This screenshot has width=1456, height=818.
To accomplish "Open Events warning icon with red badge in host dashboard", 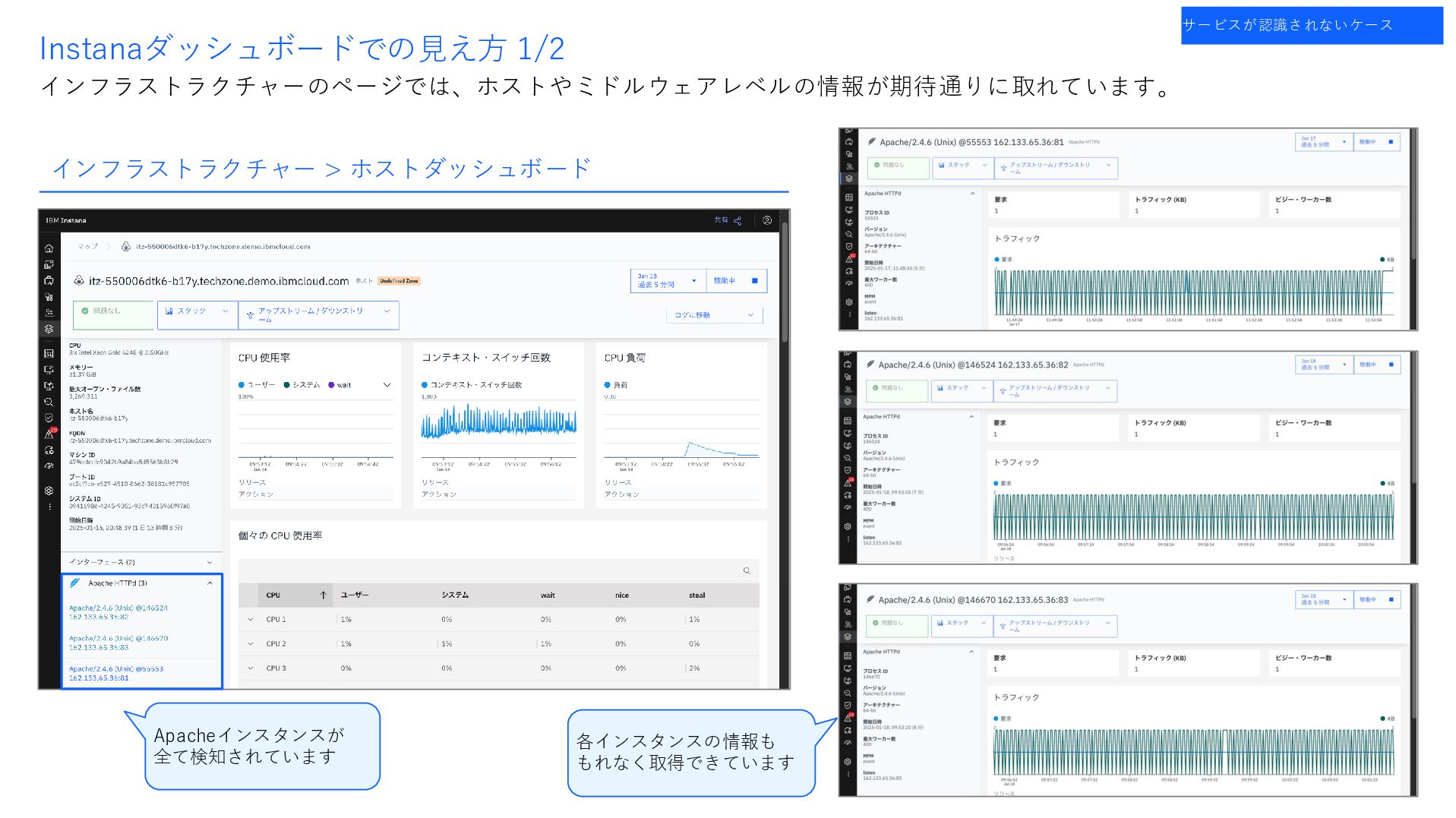I will point(49,434).
